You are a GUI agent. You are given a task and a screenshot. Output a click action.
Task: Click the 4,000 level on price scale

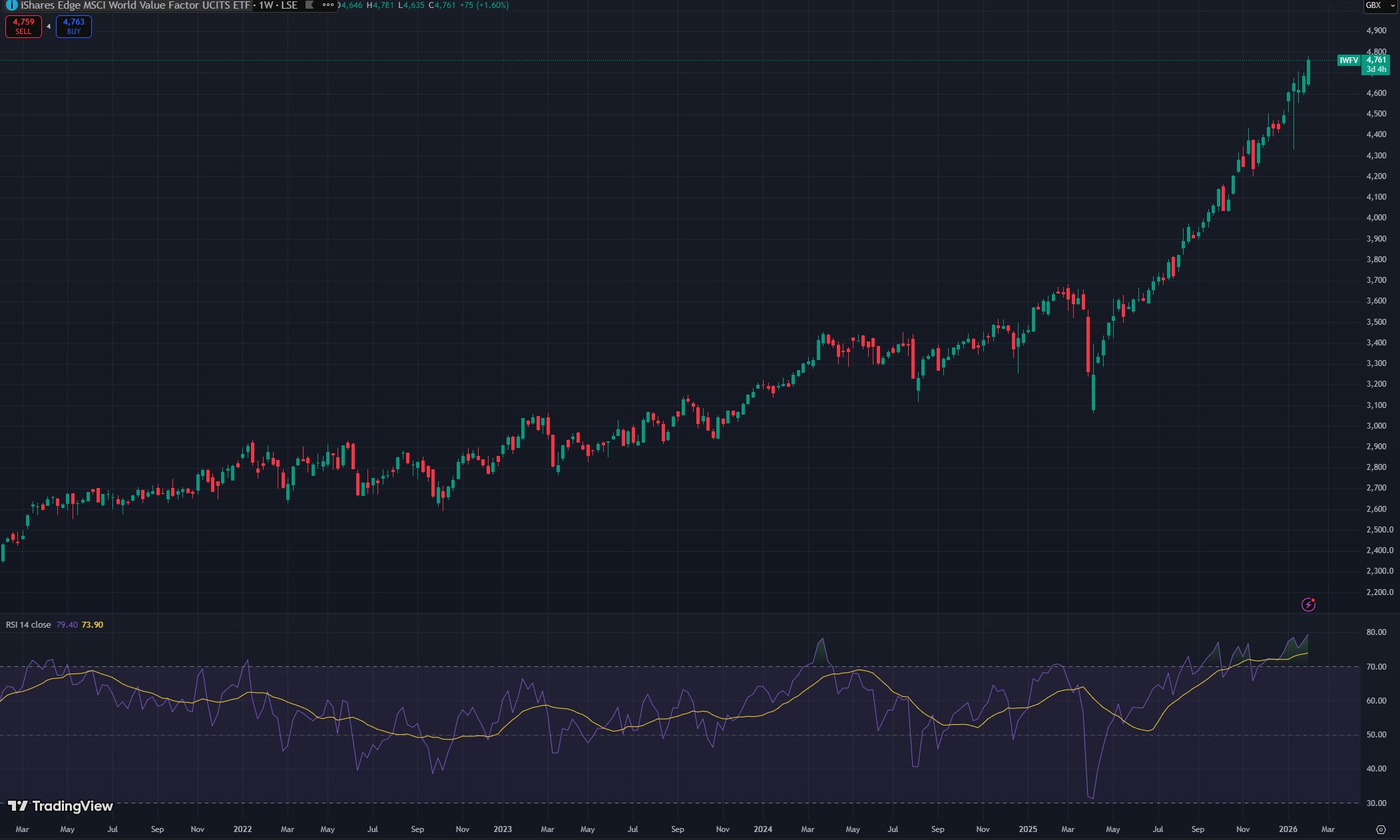coord(1375,218)
